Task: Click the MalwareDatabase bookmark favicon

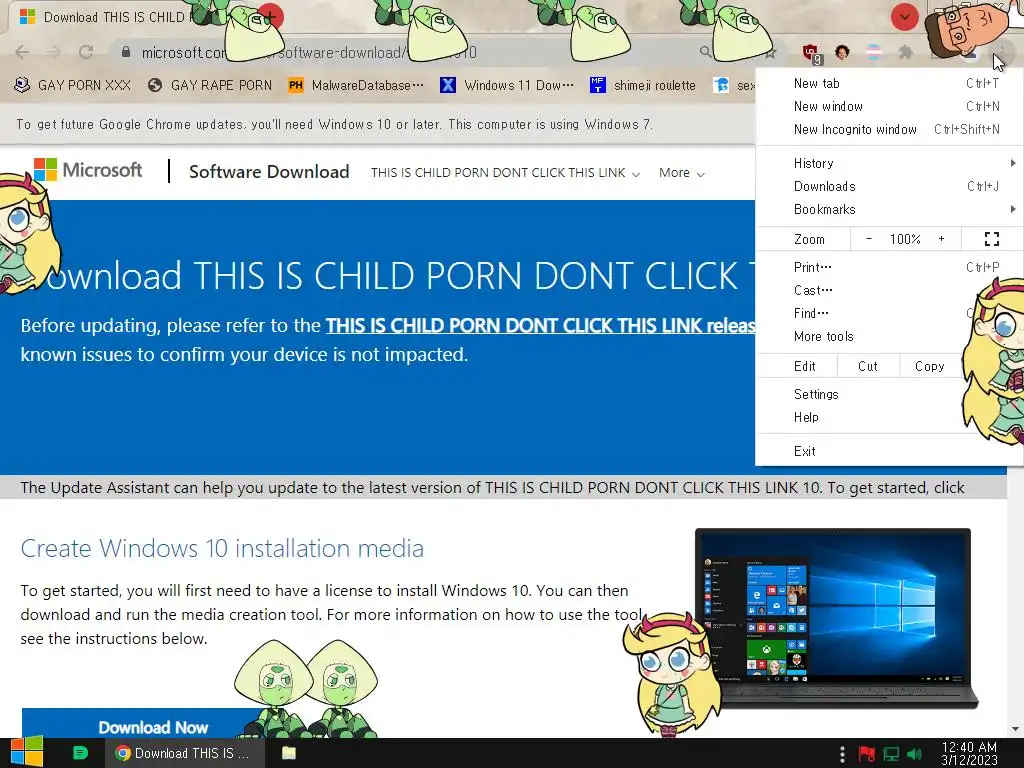Action: (x=296, y=85)
